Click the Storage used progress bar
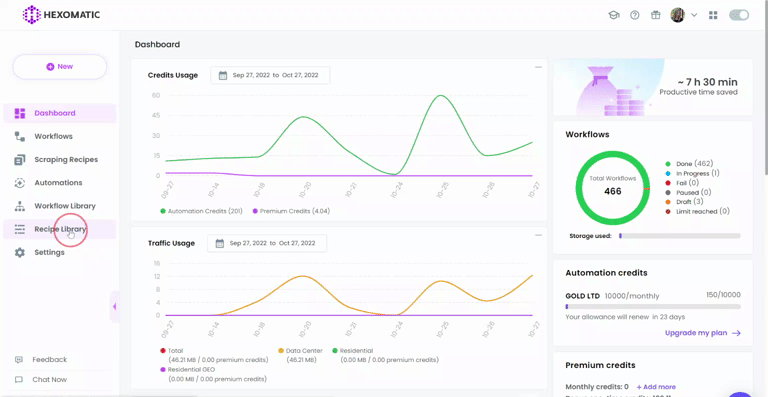Image resolution: width=768 pixels, height=397 pixels. coord(680,236)
